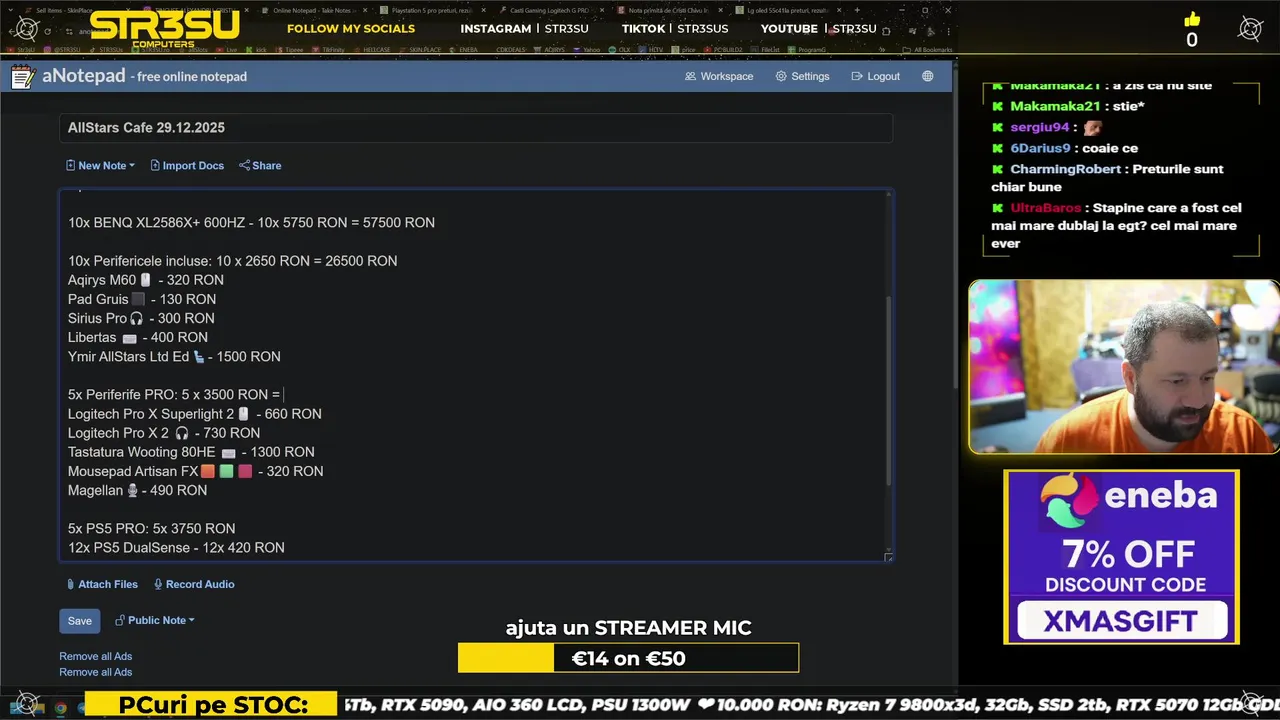Click the 'Magellan - 490 RON' line

click(x=137, y=490)
